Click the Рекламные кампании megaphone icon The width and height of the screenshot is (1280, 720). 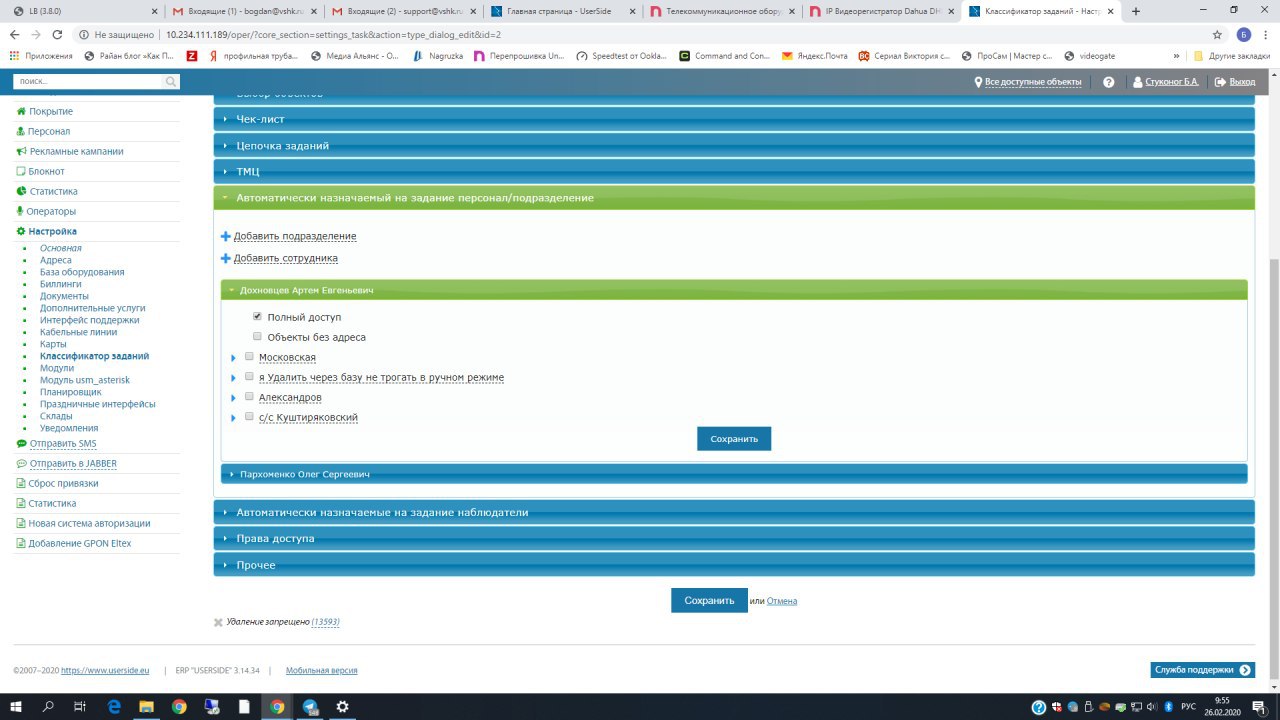click(x=21, y=151)
